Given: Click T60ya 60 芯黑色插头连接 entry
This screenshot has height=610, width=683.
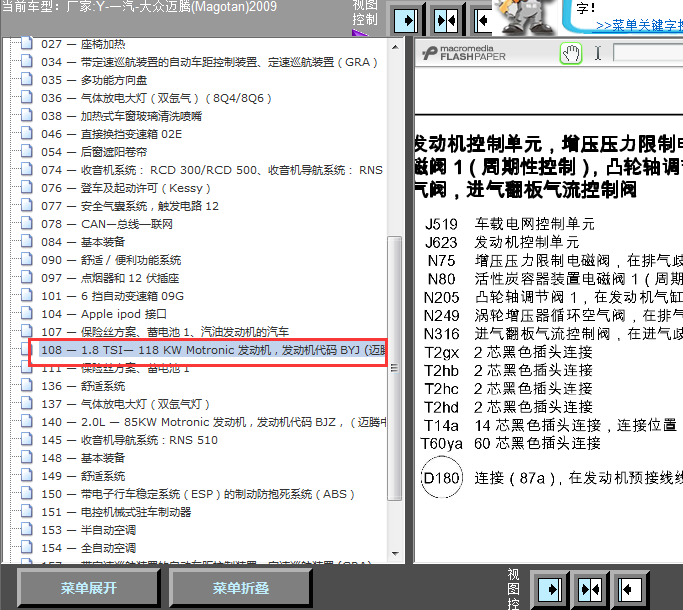Looking at the screenshot, I should tap(511, 444).
